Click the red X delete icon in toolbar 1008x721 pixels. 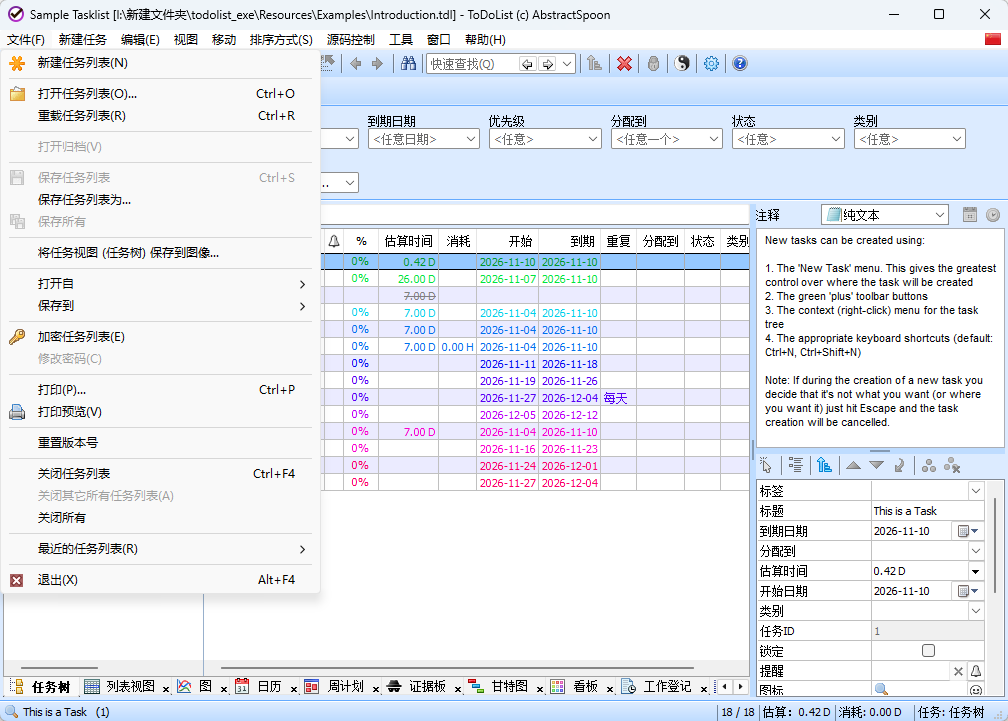(624, 63)
